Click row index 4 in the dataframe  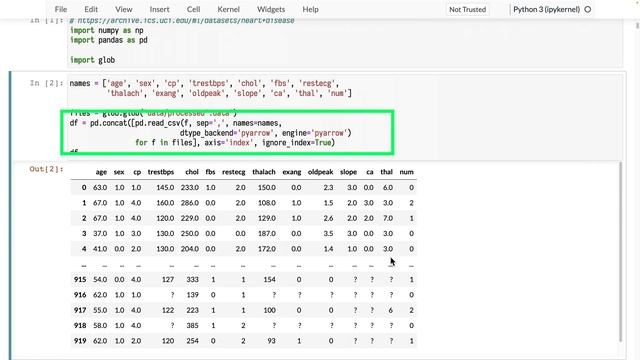click(84, 249)
